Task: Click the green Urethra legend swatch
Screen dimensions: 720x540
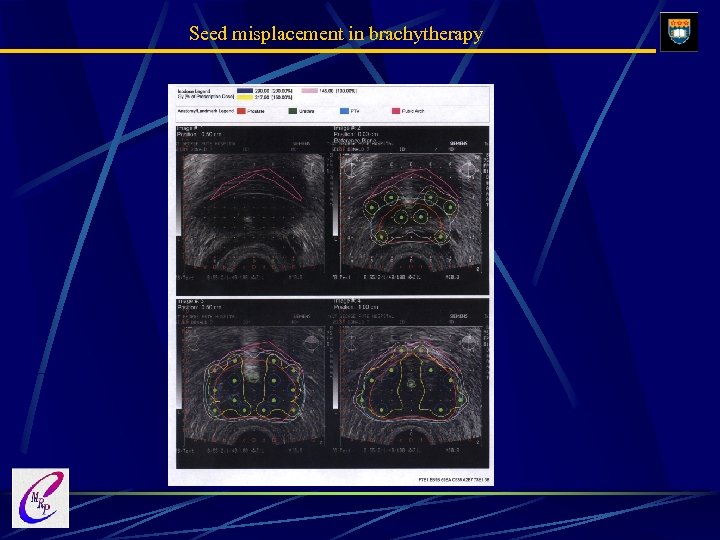Action: point(292,111)
